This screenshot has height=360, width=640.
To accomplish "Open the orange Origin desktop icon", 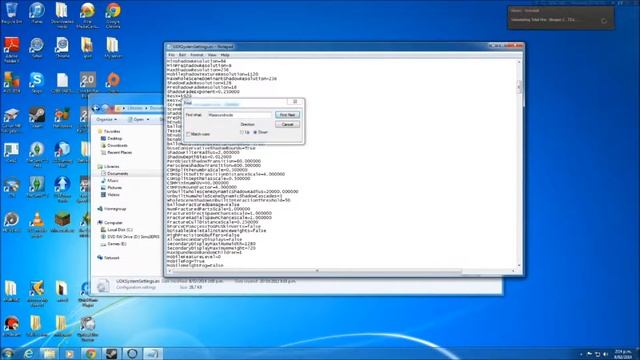I will [113, 82].
